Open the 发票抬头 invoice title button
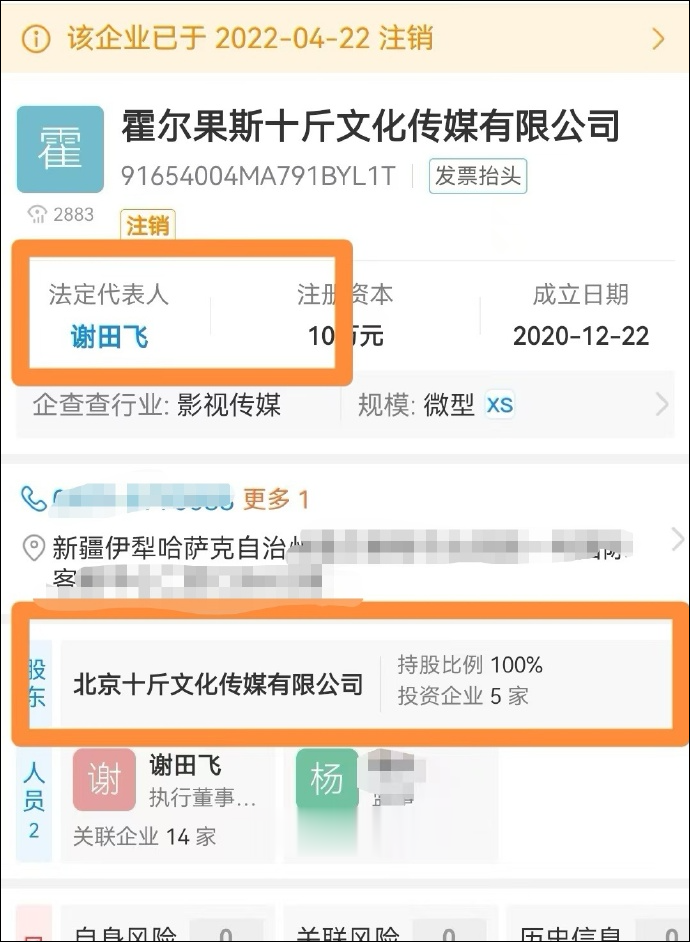This screenshot has height=942, width=690. [478, 176]
